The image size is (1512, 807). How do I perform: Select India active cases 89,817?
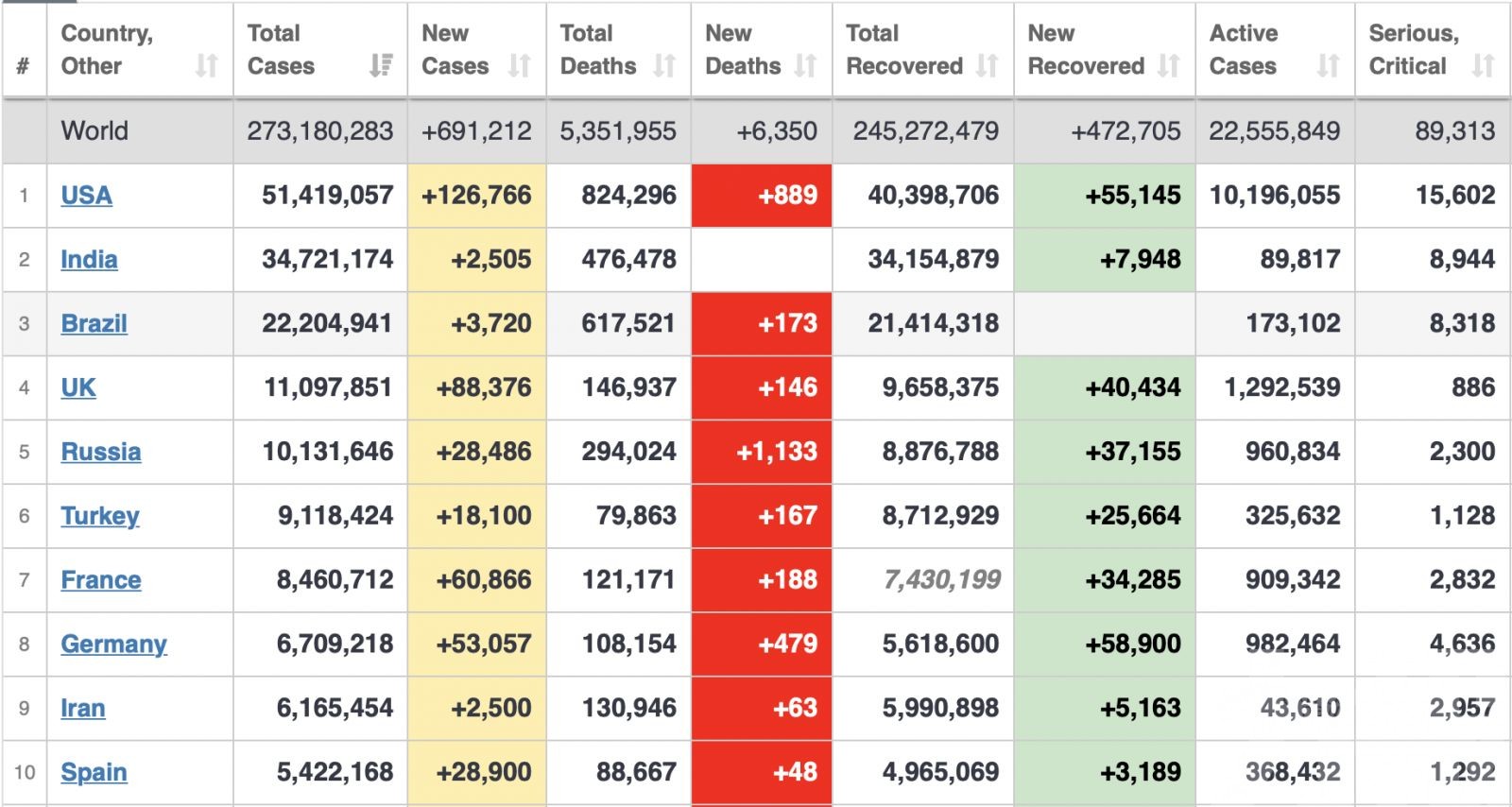tap(1300, 260)
